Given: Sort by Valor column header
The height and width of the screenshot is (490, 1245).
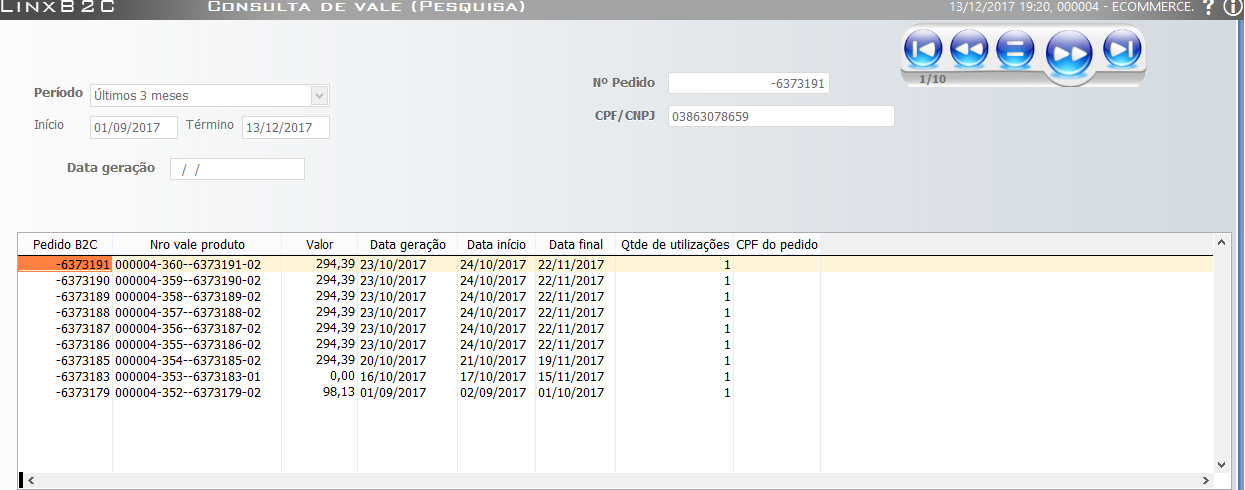Looking at the screenshot, I should tap(320, 244).
